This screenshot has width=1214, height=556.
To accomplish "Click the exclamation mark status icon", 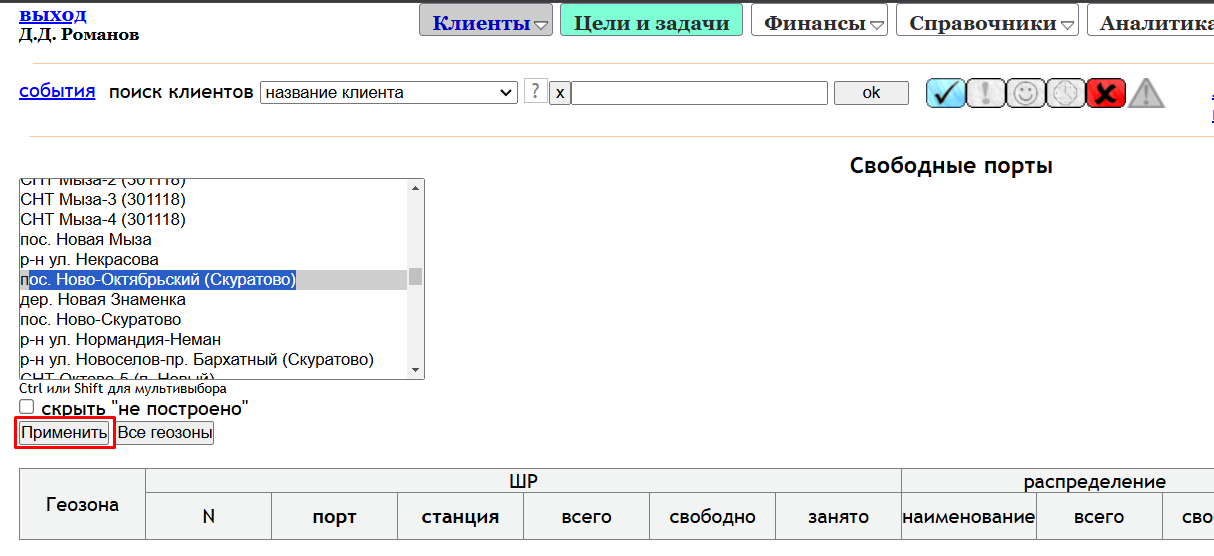I will (985, 93).
